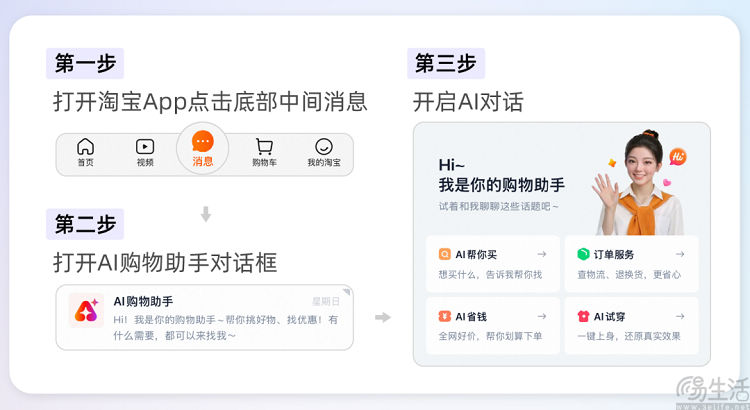The image size is (750, 410).
Task: Open the 订单服务 card title
Action: pos(614,255)
